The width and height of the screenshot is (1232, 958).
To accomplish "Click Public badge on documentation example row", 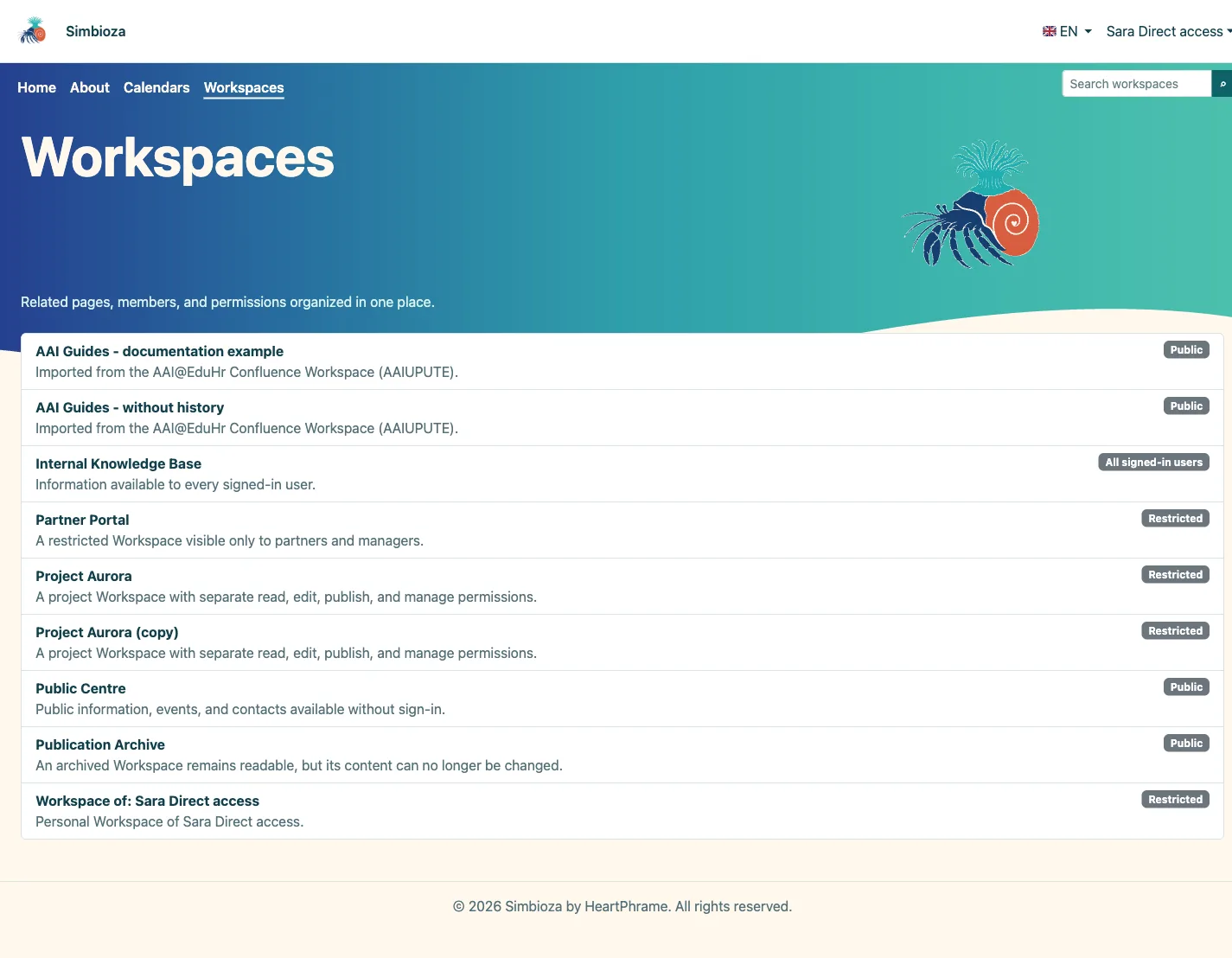I will 1186,350.
